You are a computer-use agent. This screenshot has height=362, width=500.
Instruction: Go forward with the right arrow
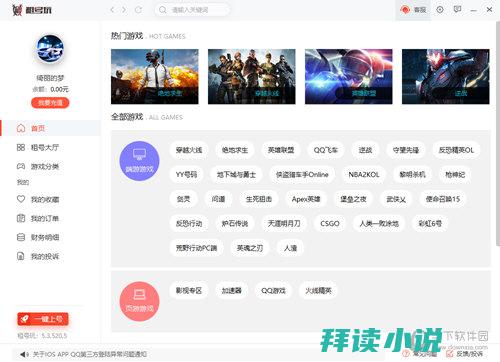(x=124, y=10)
